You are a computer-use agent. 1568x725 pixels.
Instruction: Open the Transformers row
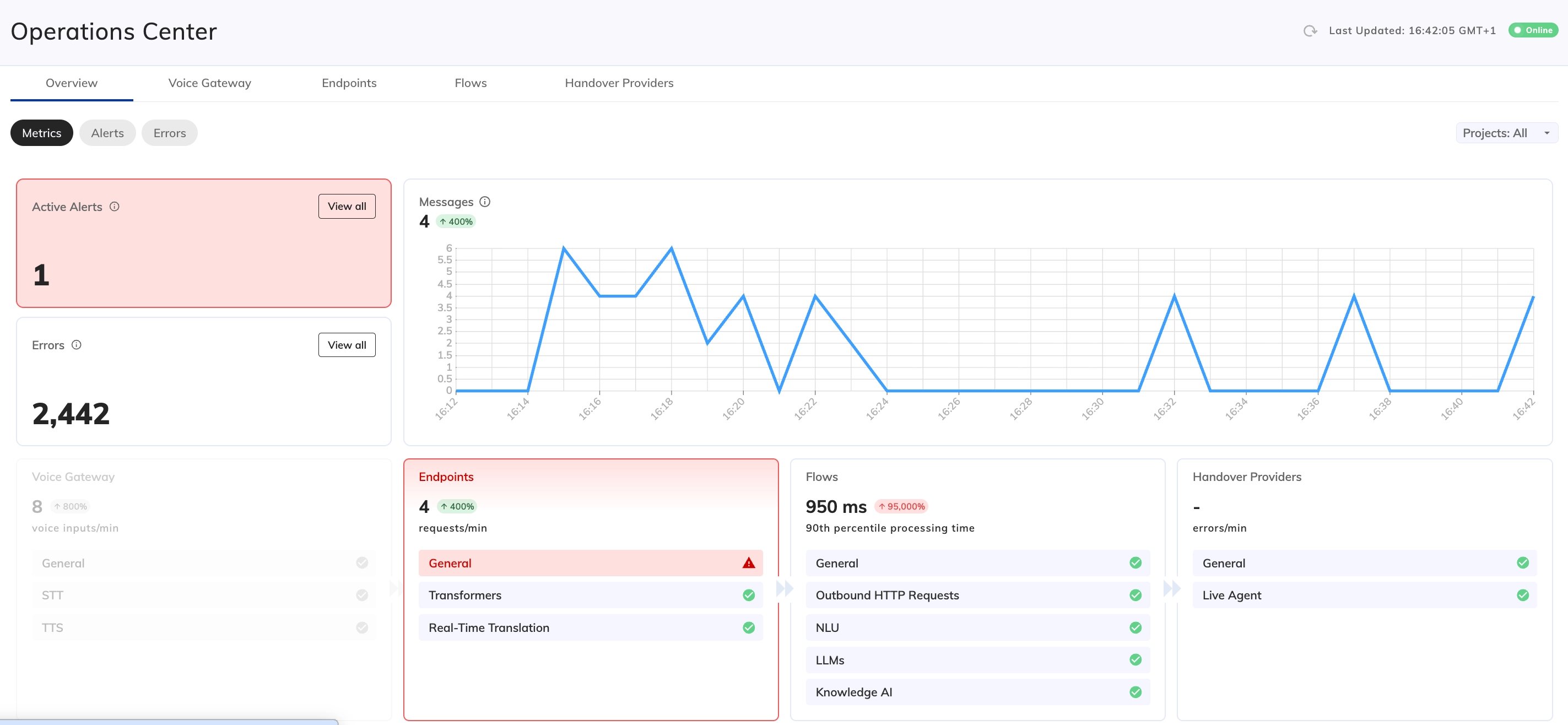pyautogui.click(x=591, y=596)
